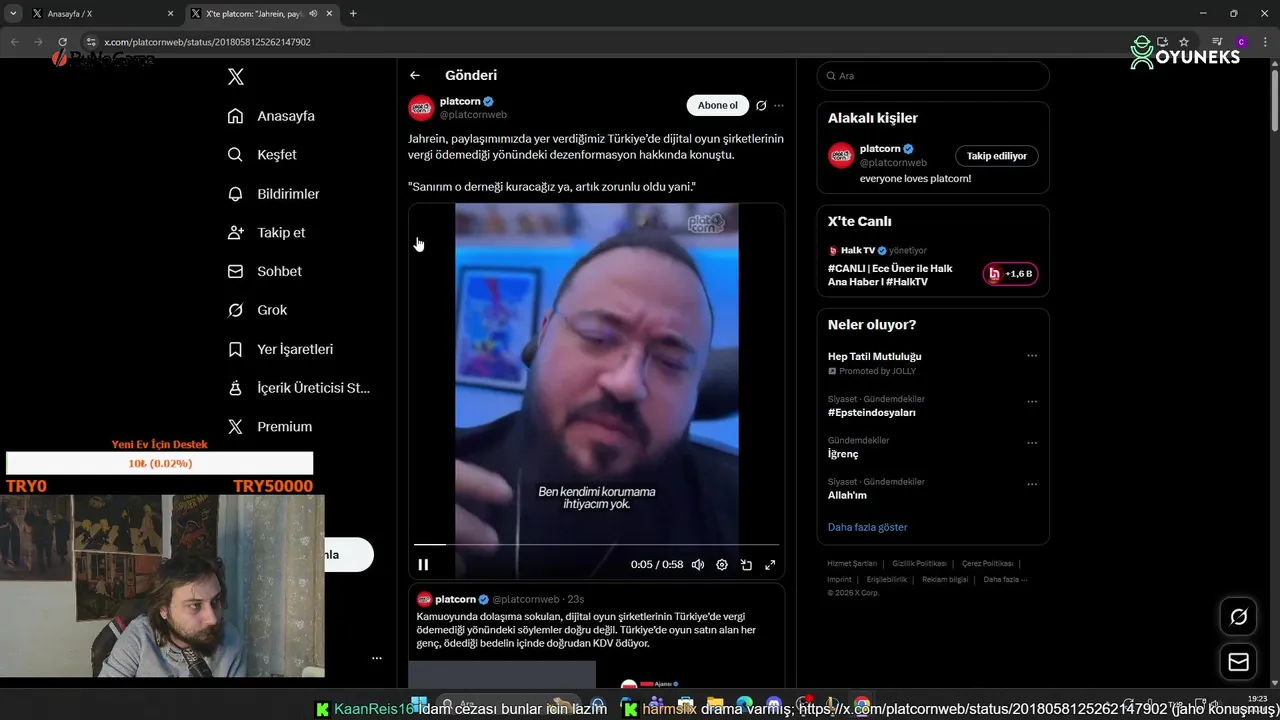Click the Chrome icon in the taskbar

tap(862, 705)
